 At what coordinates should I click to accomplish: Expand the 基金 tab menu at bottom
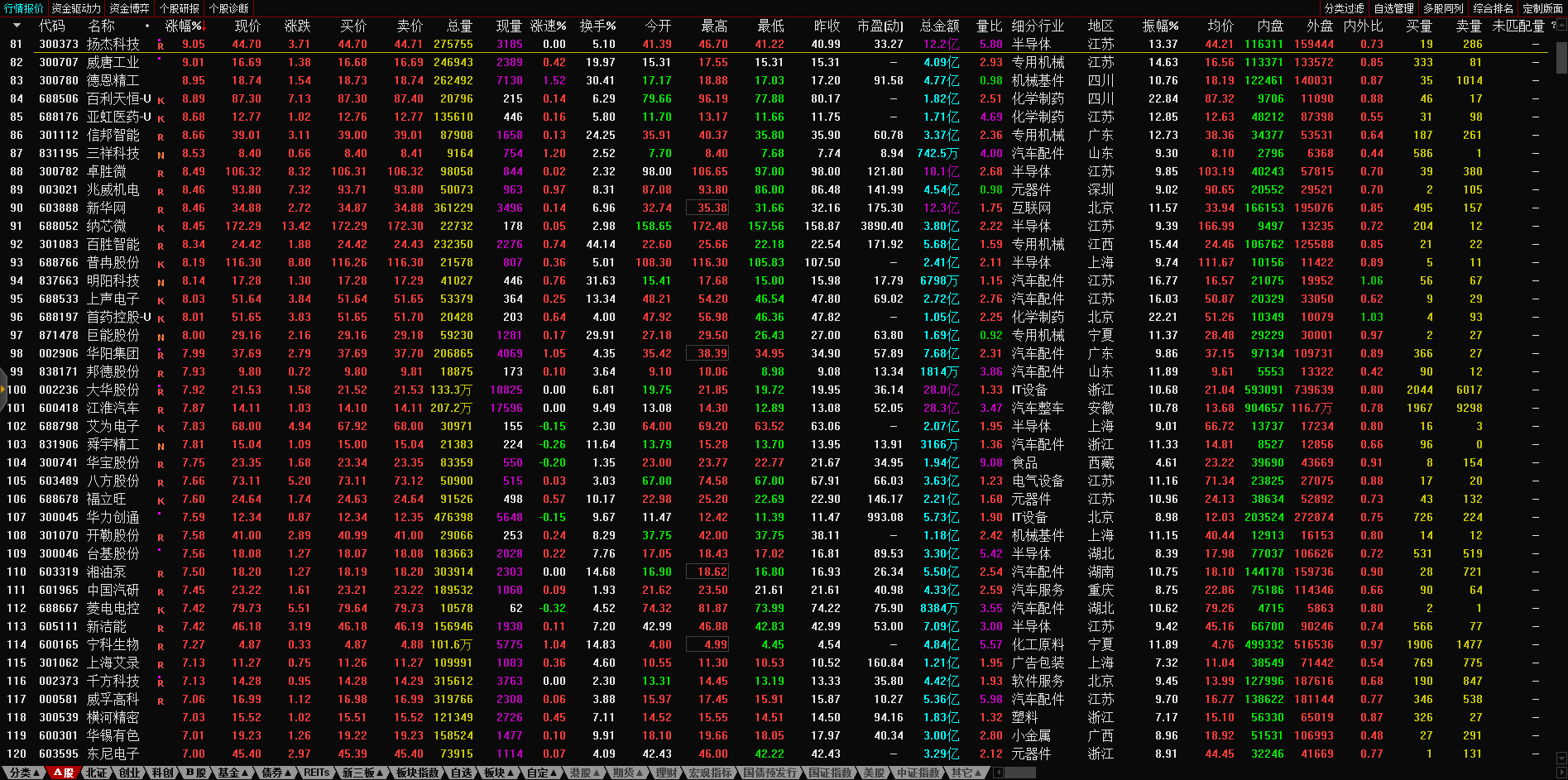[233, 773]
